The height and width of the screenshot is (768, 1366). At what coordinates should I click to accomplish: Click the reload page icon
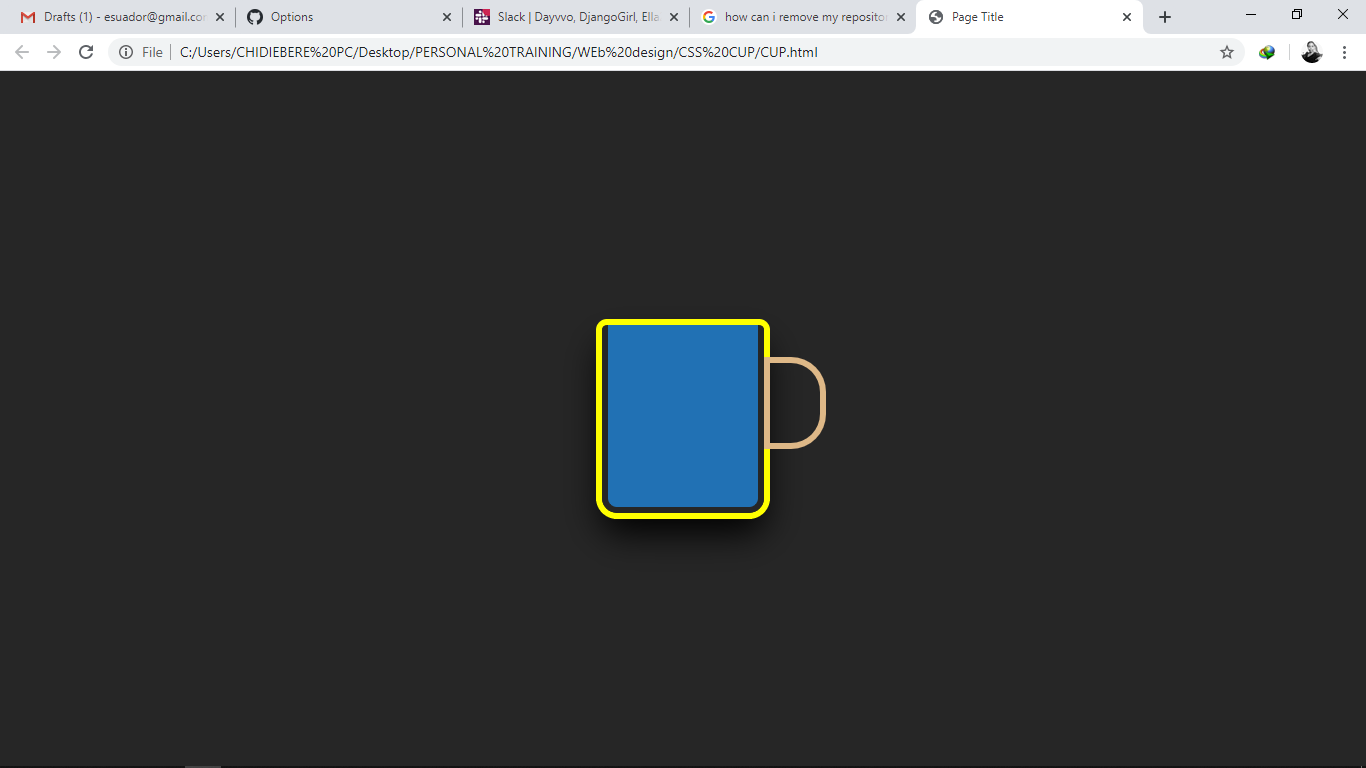point(86,51)
